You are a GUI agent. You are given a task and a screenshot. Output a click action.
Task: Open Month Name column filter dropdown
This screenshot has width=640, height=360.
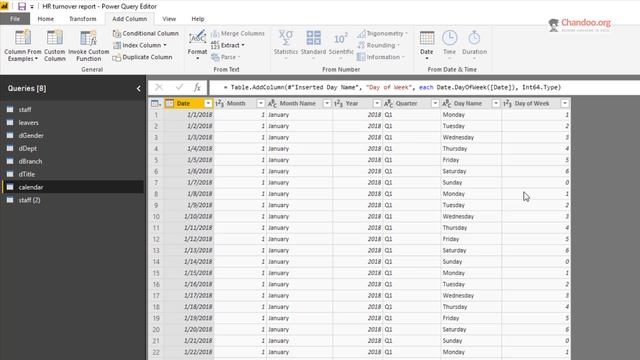click(x=327, y=104)
